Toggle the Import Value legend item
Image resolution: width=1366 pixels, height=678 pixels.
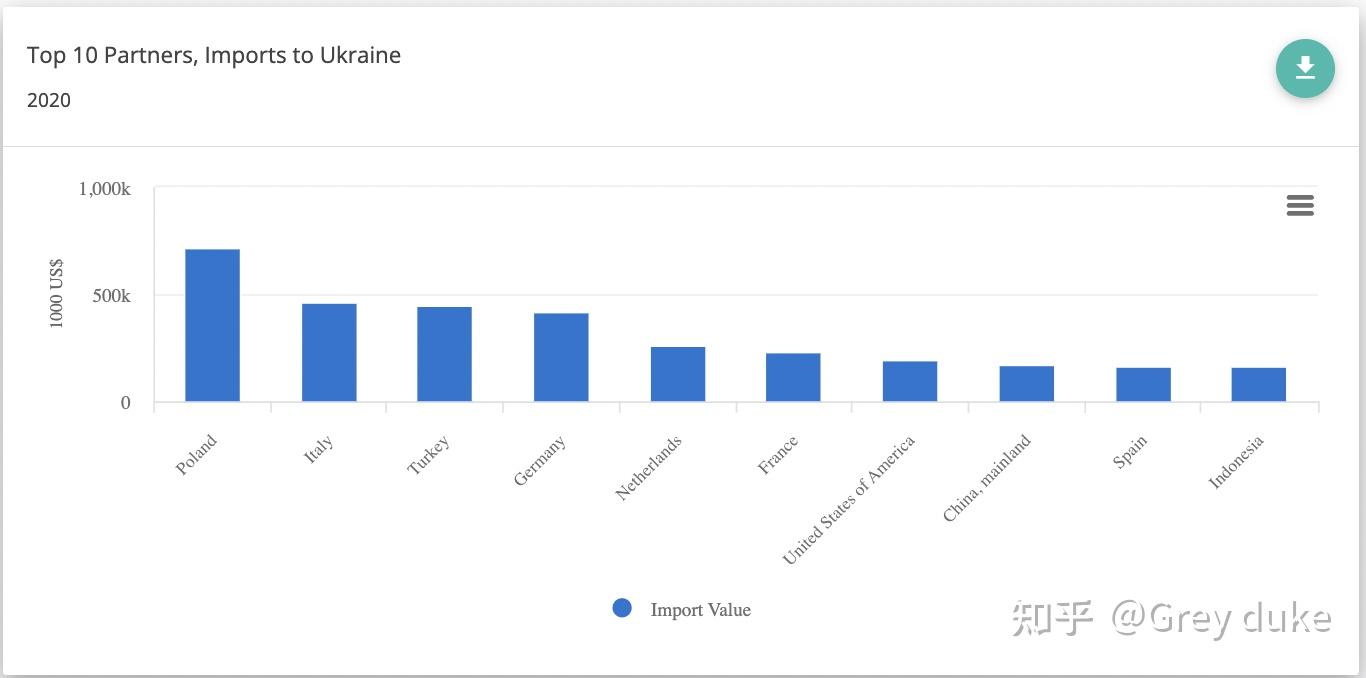[681, 609]
